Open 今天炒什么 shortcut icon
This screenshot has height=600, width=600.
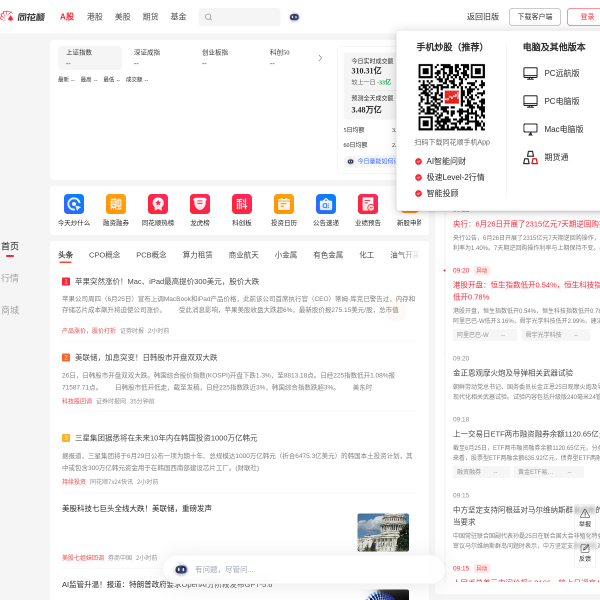(74, 204)
